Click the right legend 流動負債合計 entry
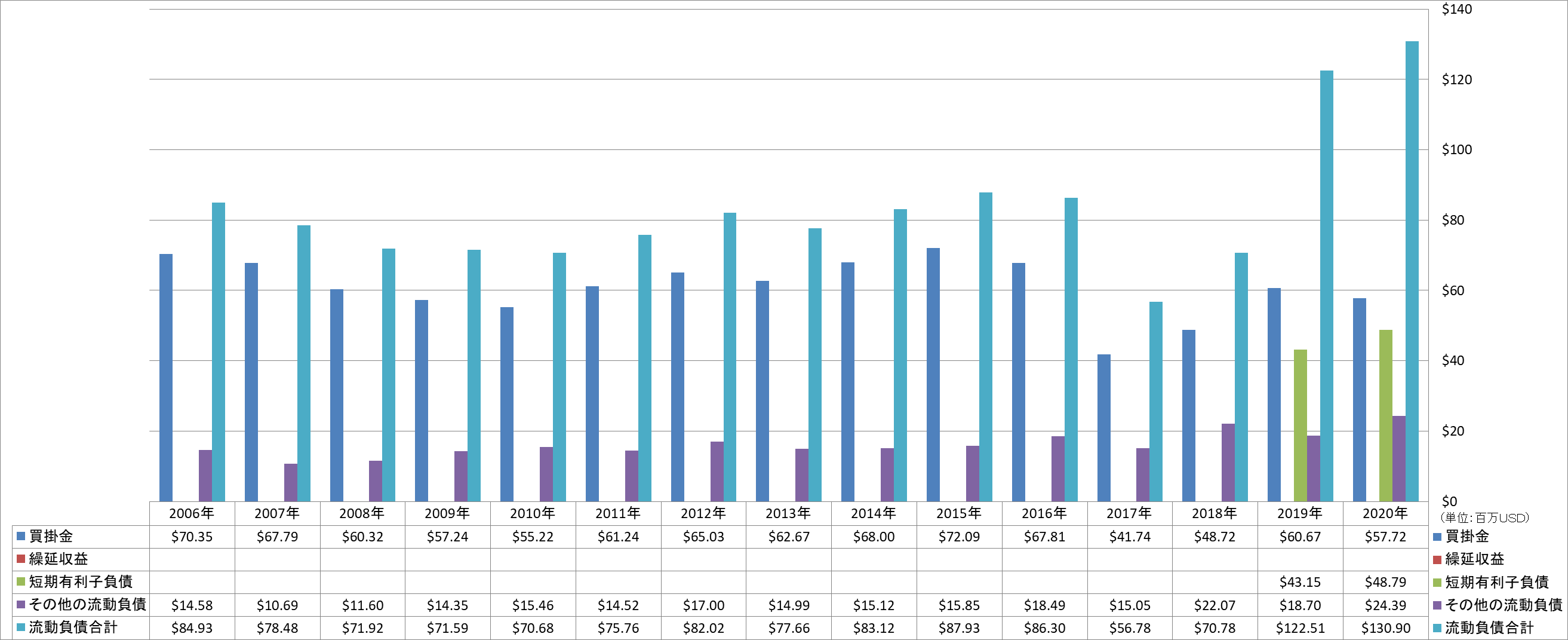The image size is (1568, 640). [x=1483, y=628]
